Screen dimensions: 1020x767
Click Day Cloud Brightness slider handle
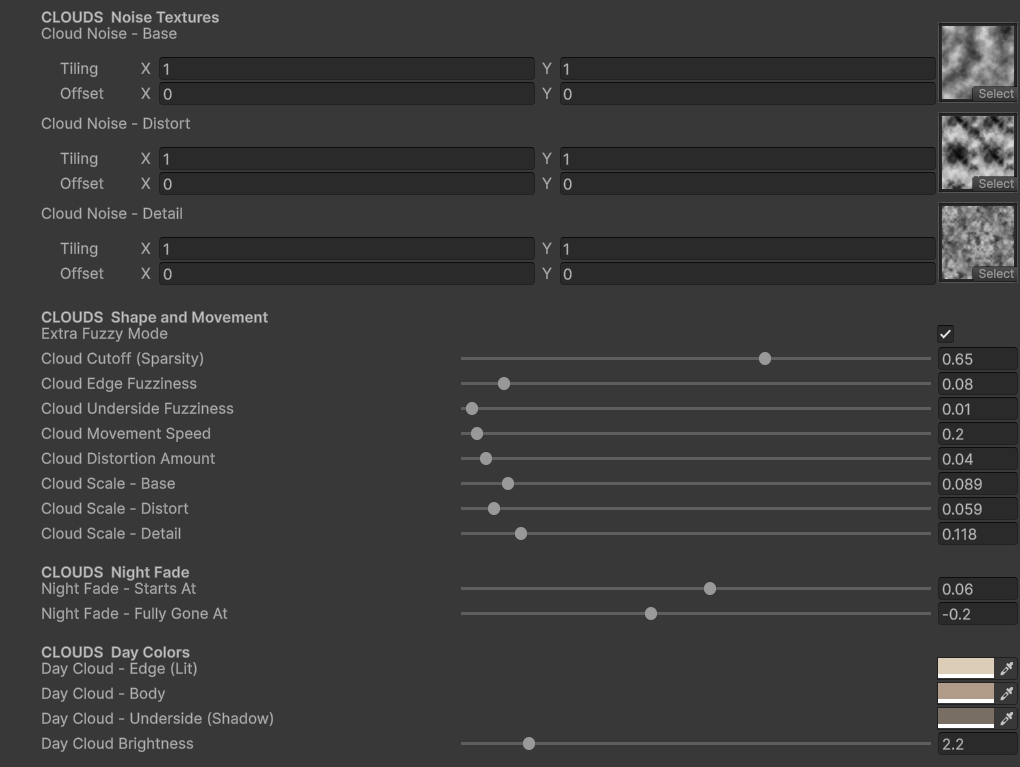click(529, 744)
